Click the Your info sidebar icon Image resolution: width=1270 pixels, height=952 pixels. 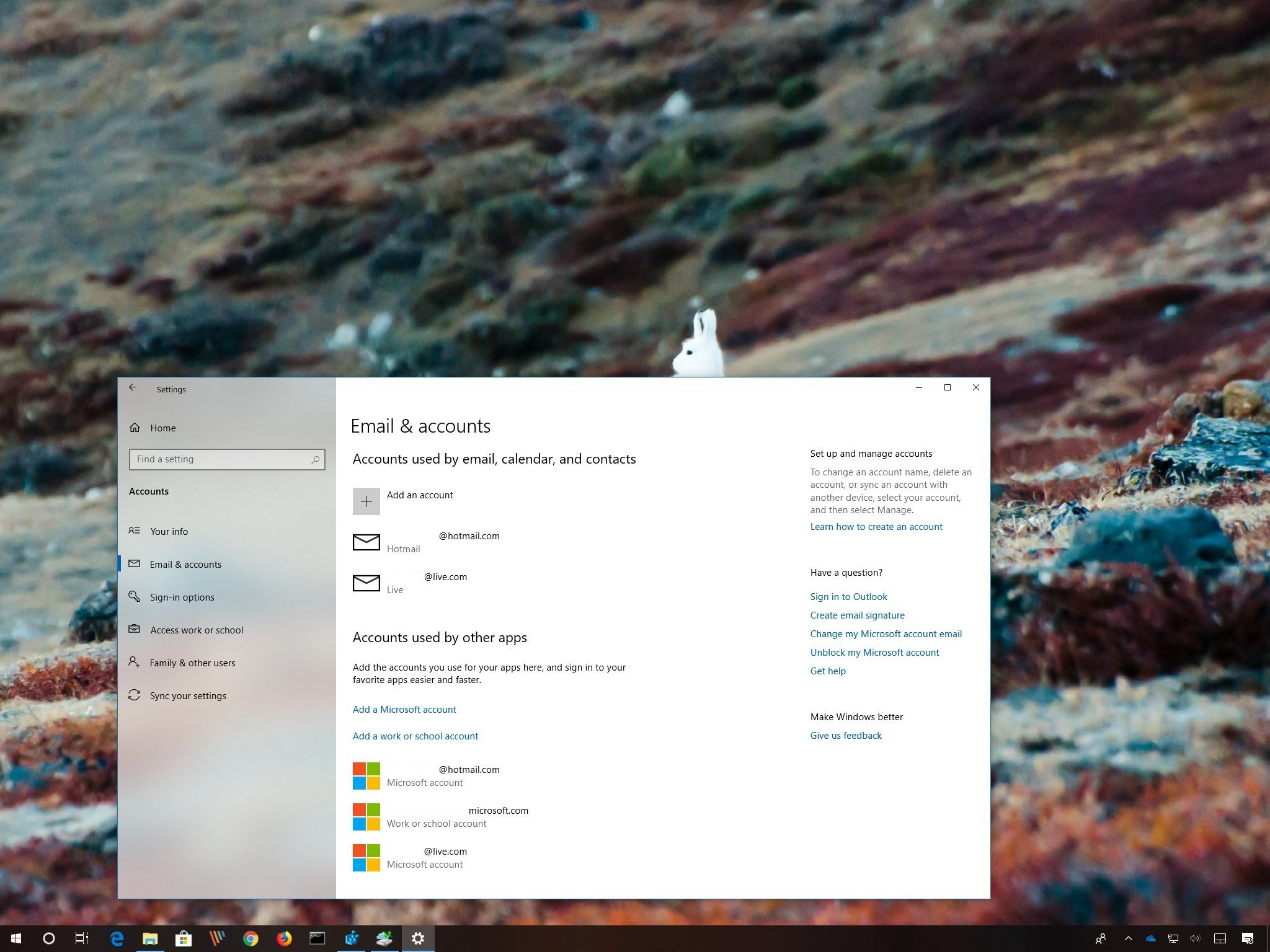(x=135, y=531)
